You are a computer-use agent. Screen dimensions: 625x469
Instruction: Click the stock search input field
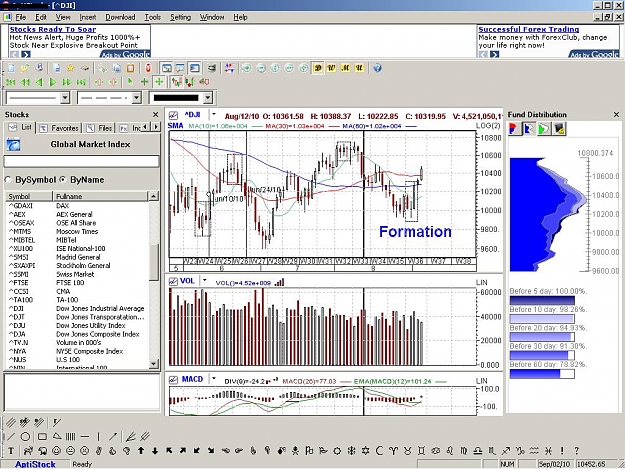81,161
